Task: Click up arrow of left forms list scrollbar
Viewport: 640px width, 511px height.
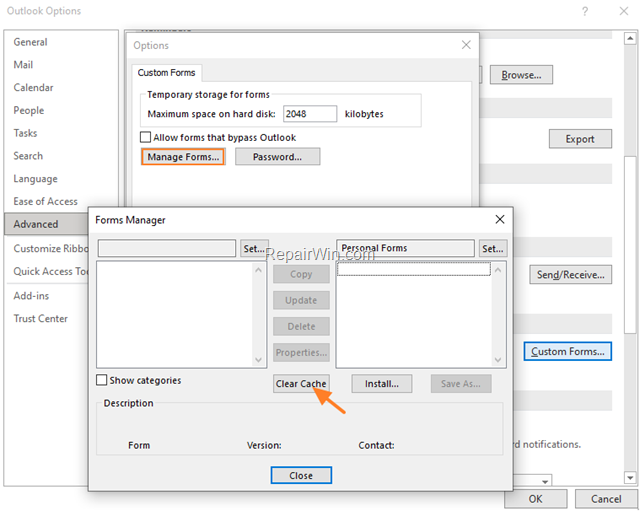Action: click(258, 270)
